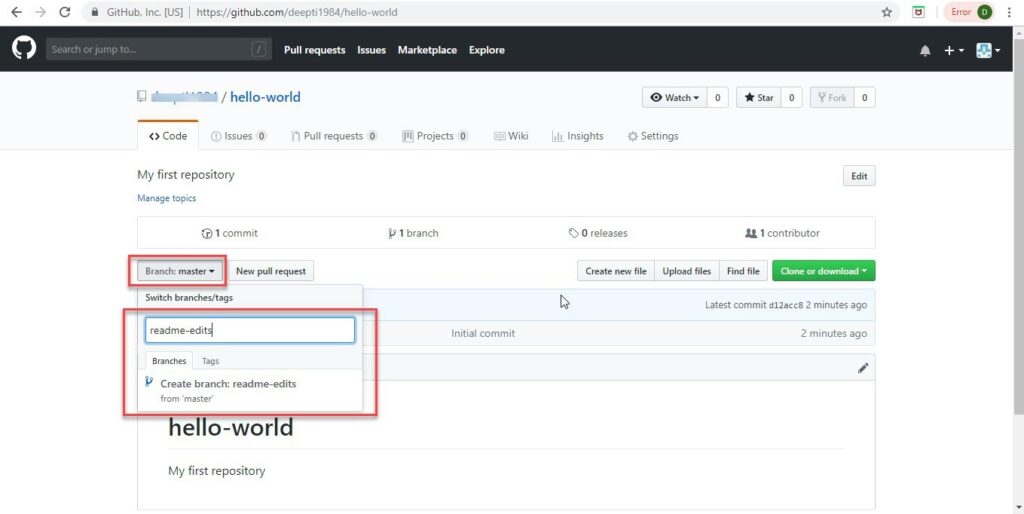Viewport: 1024px width, 514px height.
Task: Click the Initial commit message link
Action: pos(483,333)
